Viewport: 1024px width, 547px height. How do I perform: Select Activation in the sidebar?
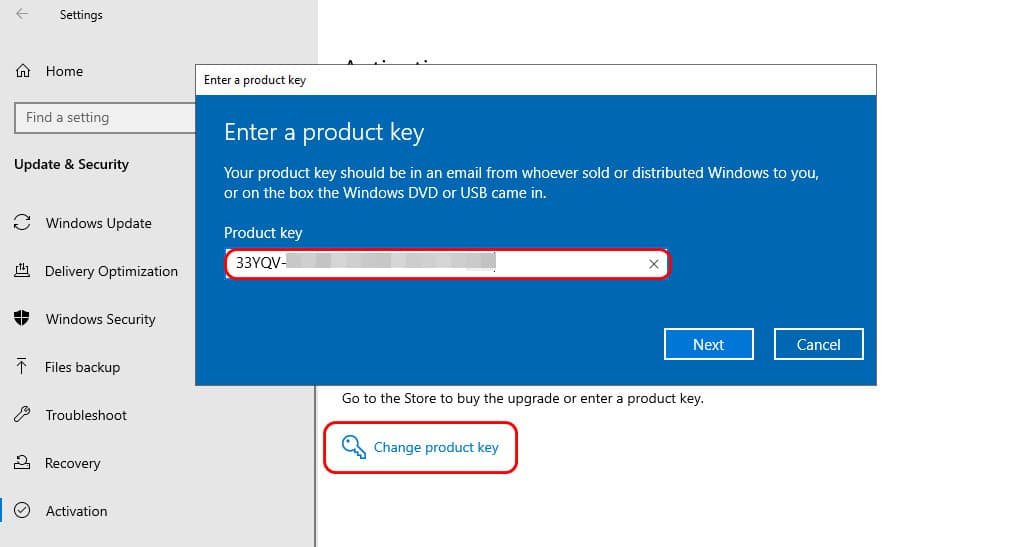pyautogui.click(x=76, y=511)
